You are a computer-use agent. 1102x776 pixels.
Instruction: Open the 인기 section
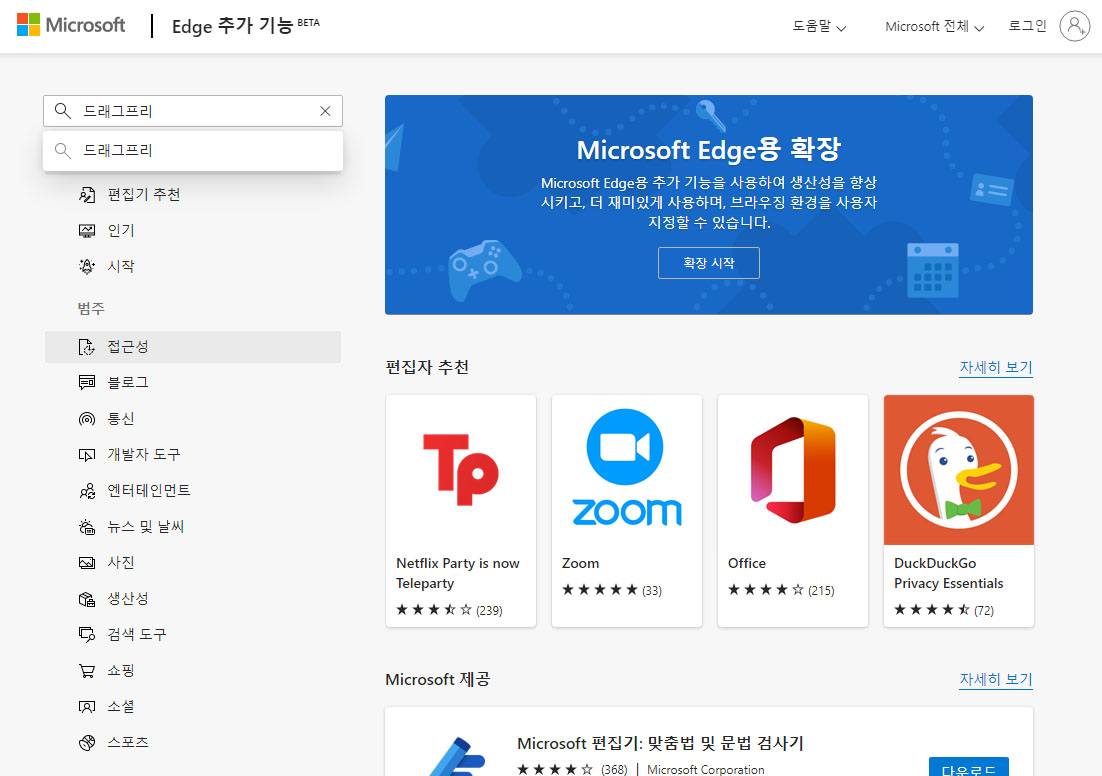tap(120, 231)
